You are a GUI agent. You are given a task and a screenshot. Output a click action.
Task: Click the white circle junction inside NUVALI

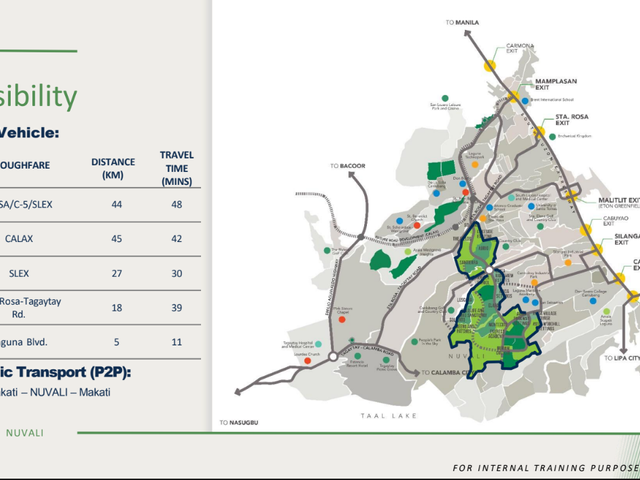[x=489, y=270]
